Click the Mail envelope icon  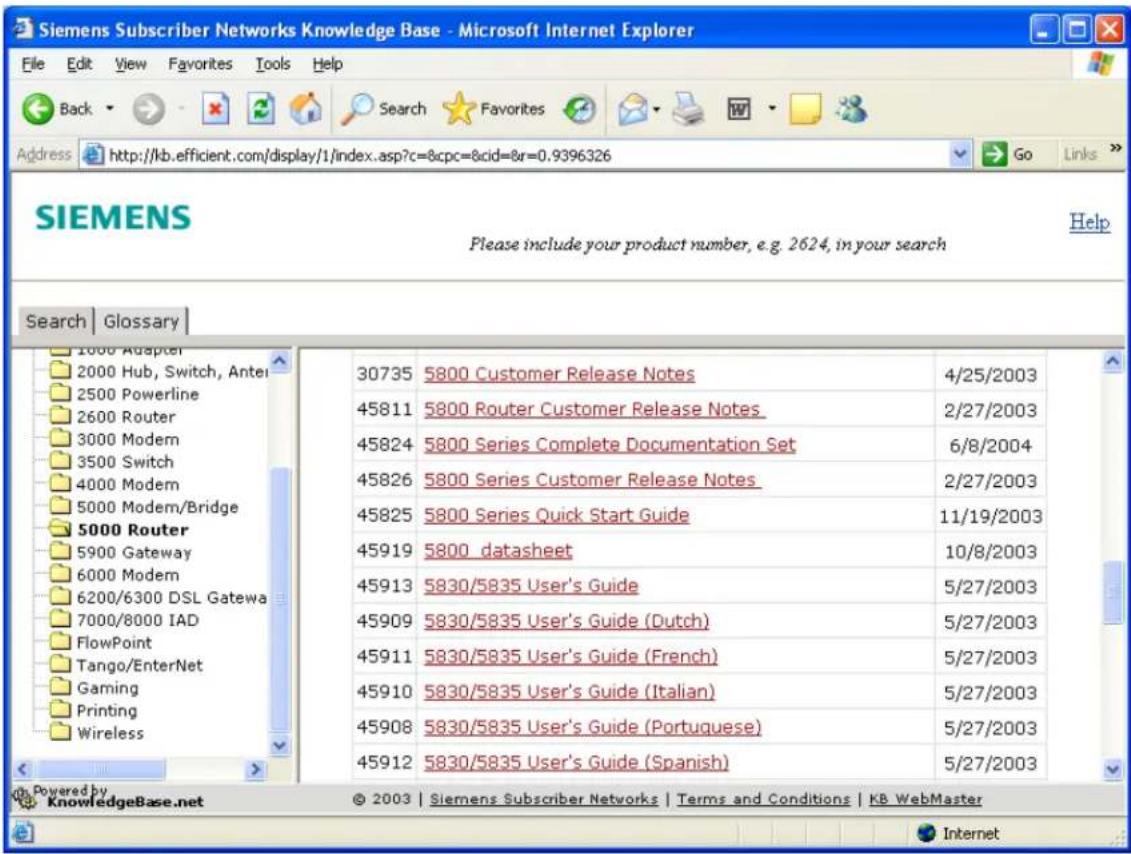click(x=633, y=110)
